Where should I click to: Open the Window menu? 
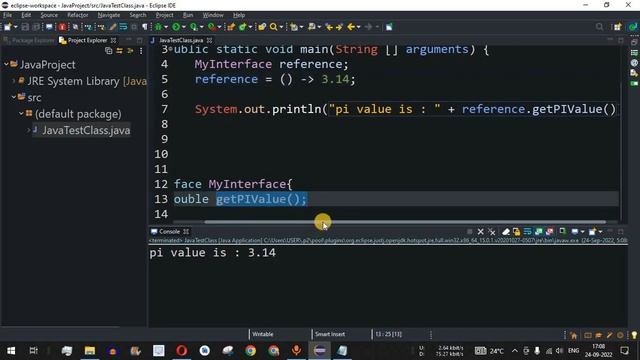(x=213, y=15)
